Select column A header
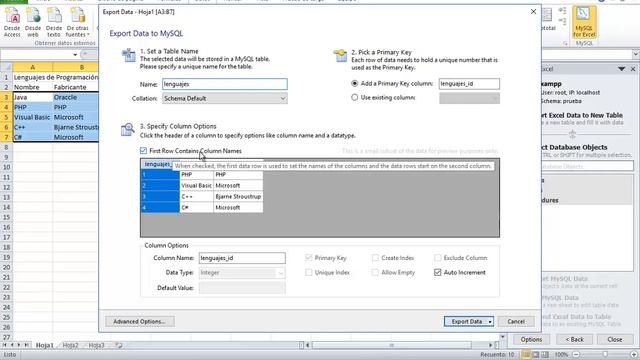Viewport: 640px width, 360px height. pyautogui.click(x=33, y=67)
